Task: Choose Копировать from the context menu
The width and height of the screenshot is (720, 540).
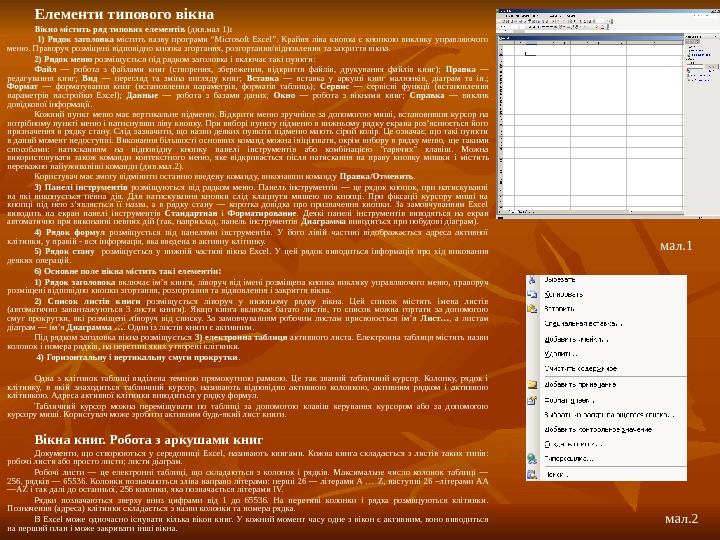Action: click(x=563, y=295)
